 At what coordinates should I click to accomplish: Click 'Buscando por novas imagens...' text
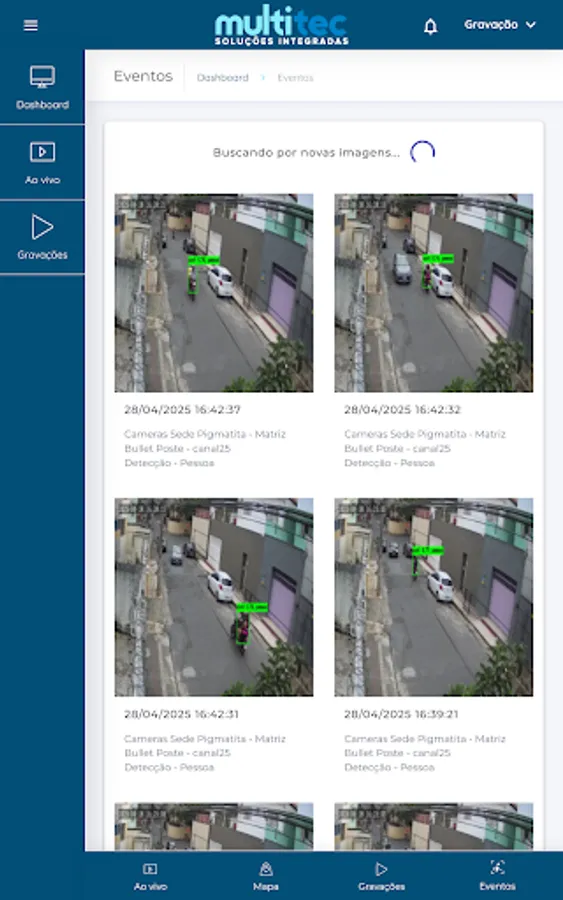pyautogui.click(x=306, y=153)
